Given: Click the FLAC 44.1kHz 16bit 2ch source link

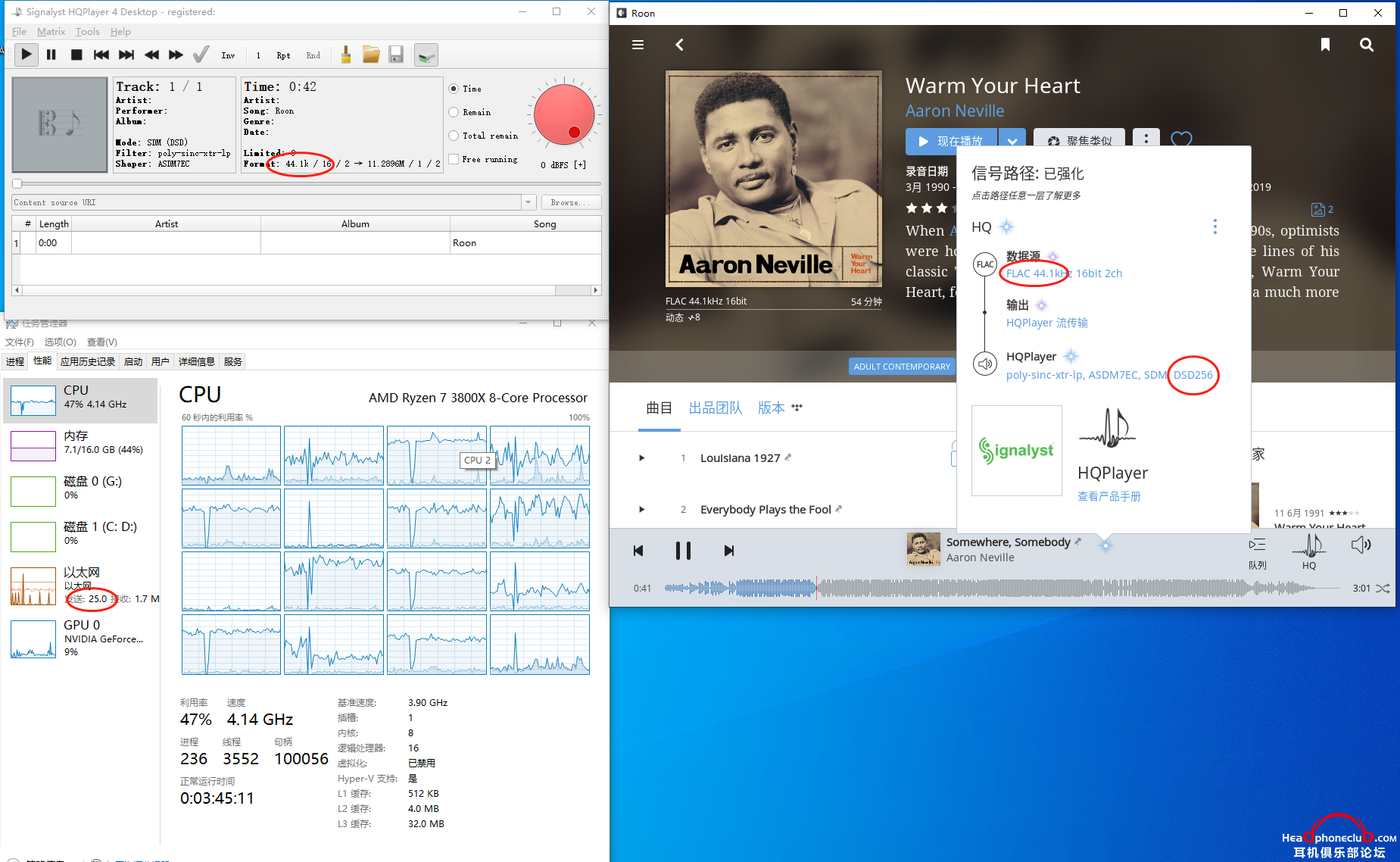Looking at the screenshot, I should tap(1064, 273).
